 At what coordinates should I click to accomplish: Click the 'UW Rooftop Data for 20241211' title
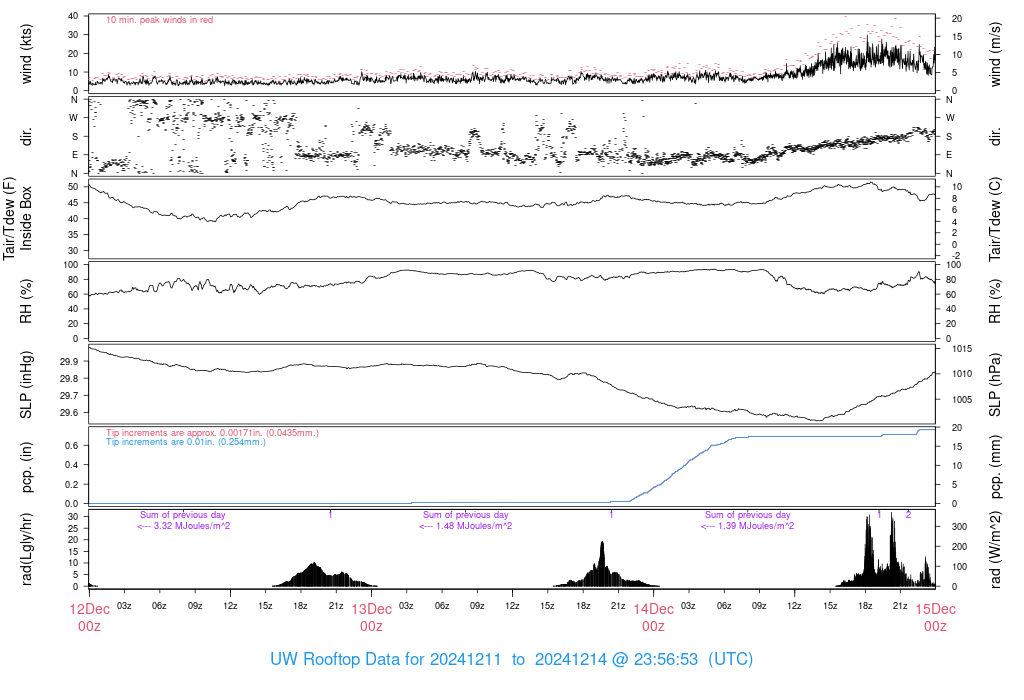coord(385,660)
